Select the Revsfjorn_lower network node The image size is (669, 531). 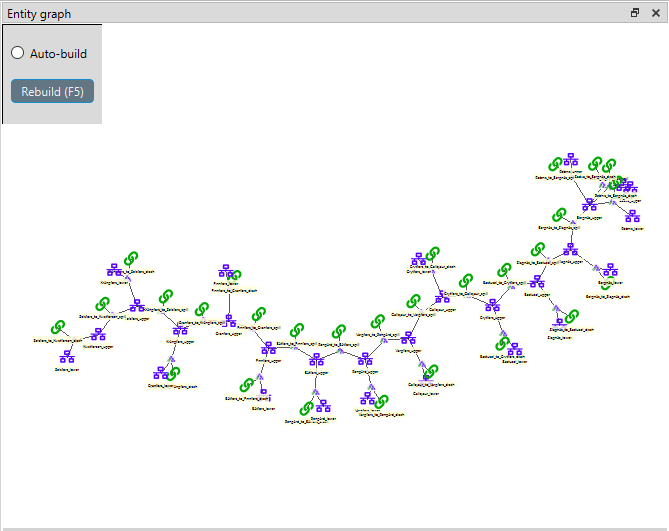226,270
